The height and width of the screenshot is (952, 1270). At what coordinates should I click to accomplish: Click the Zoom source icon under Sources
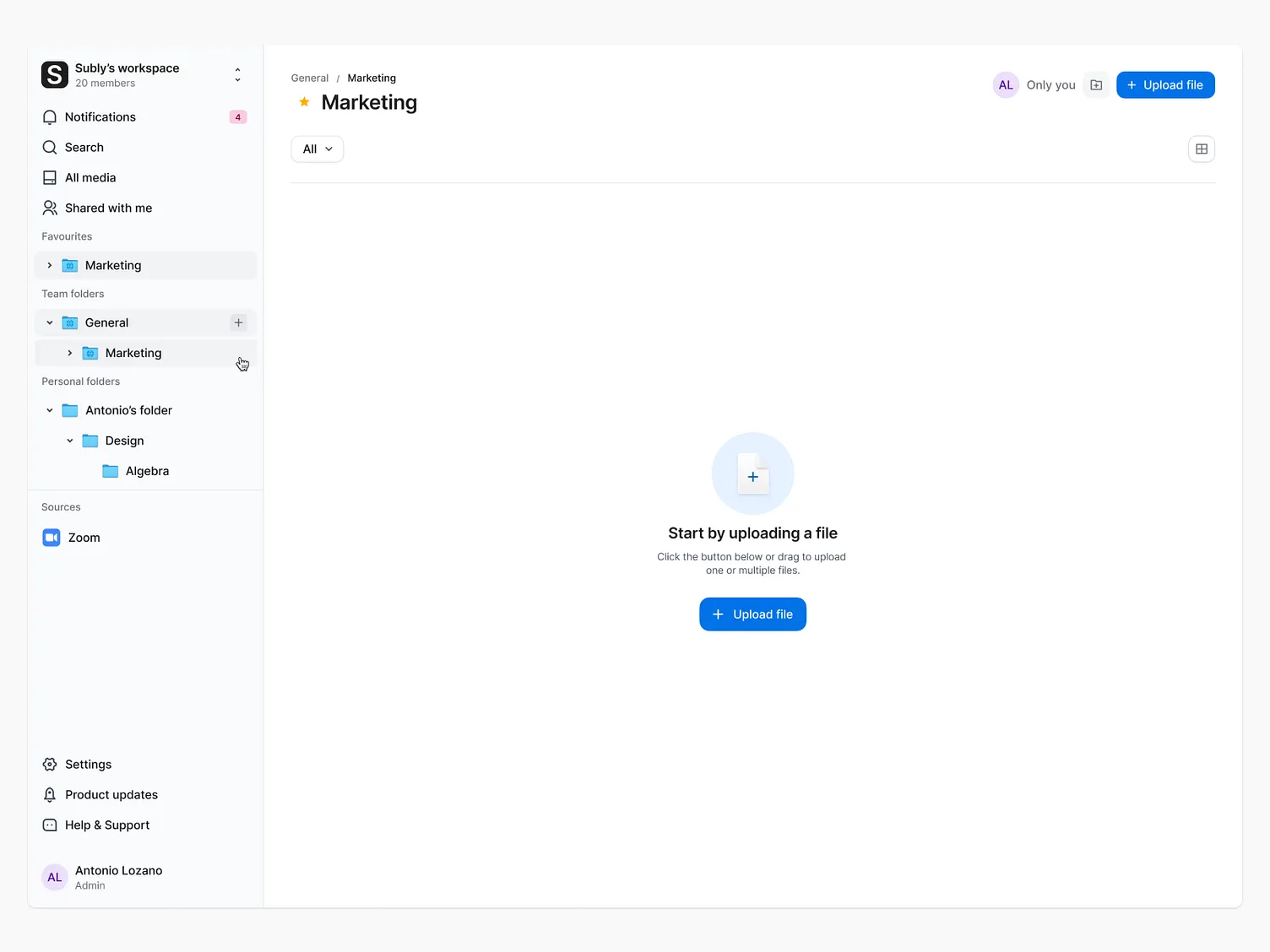pos(51,538)
